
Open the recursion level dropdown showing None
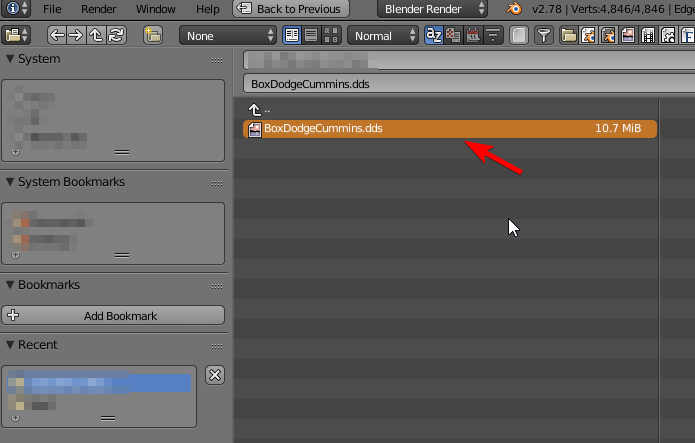tap(228, 35)
